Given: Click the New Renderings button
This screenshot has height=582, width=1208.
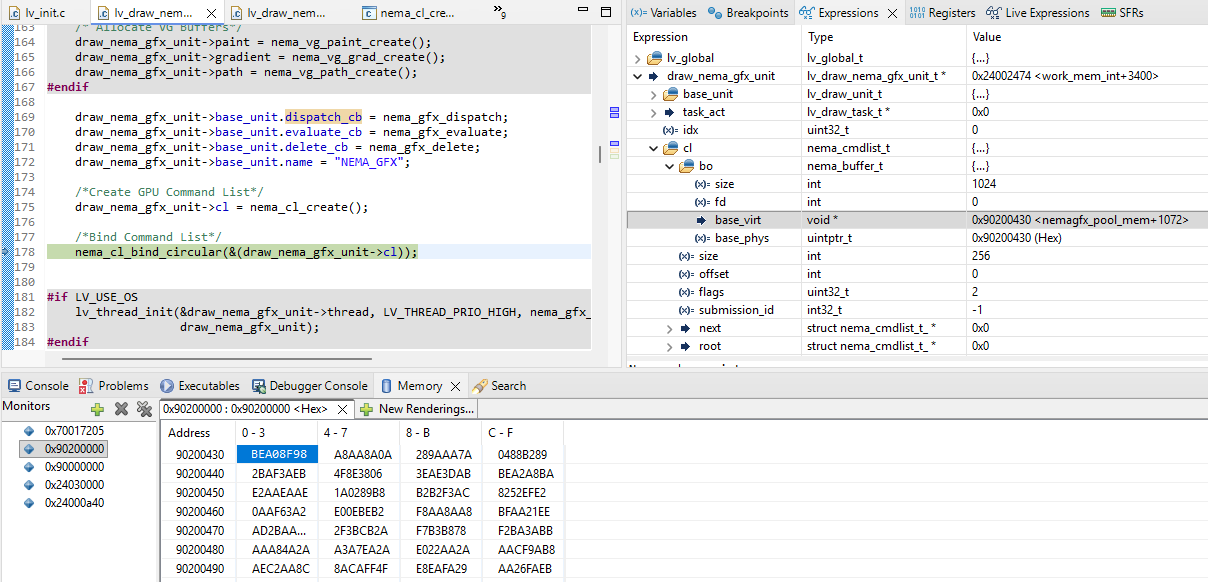Looking at the screenshot, I should [417, 409].
